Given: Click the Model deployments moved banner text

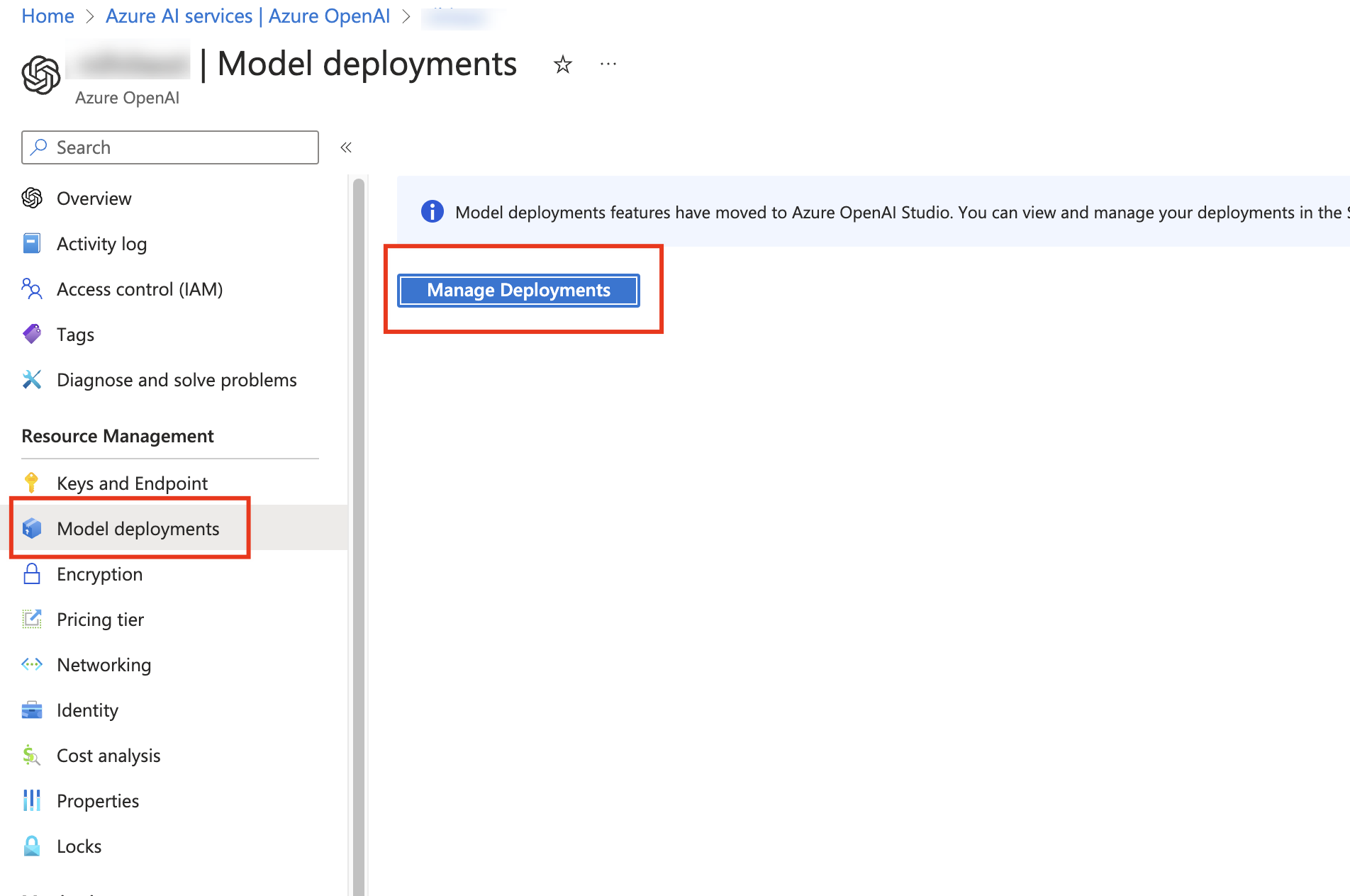Looking at the screenshot, I should tap(902, 212).
